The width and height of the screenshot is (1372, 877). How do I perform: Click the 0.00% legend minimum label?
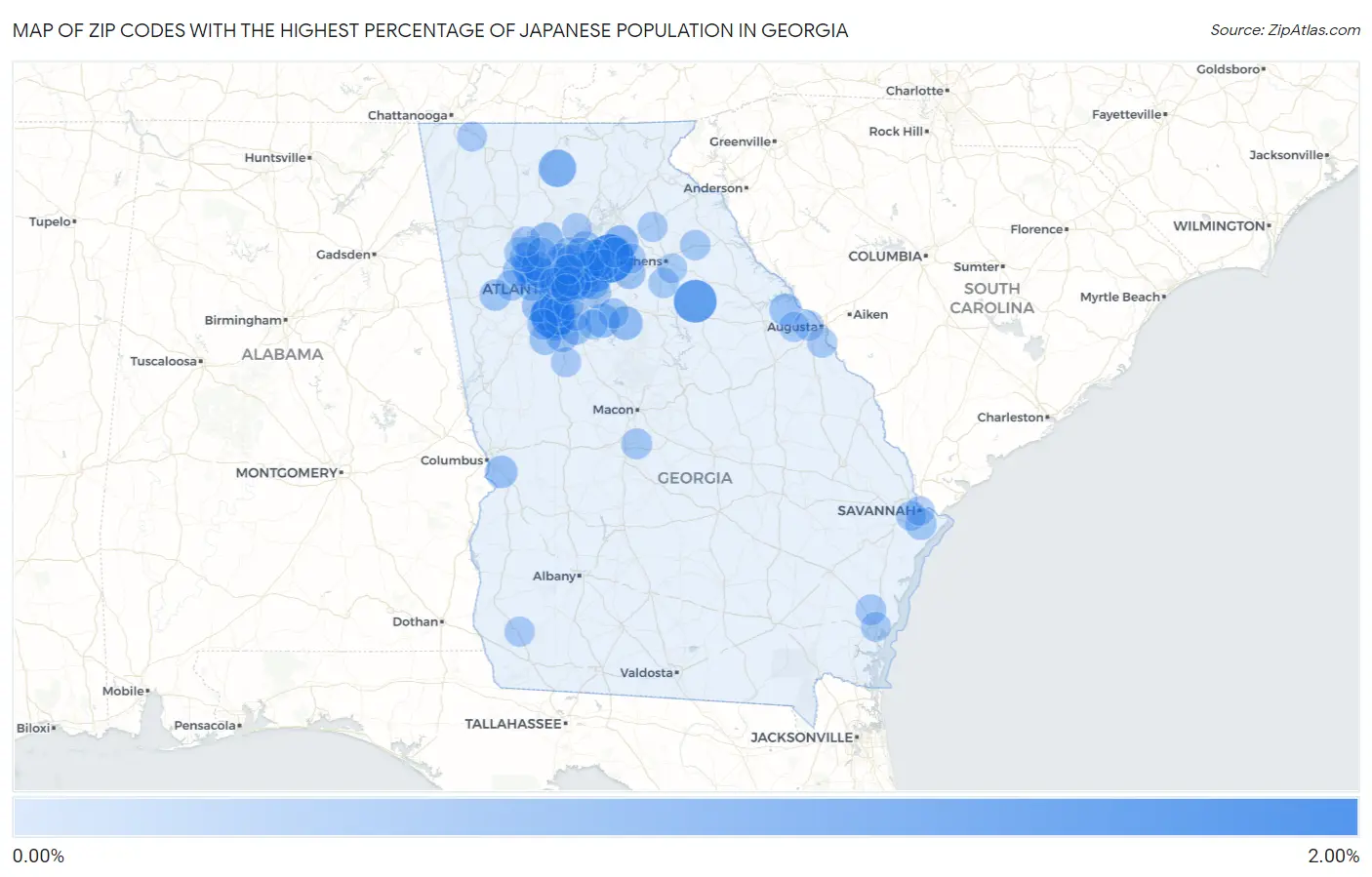point(38,857)
